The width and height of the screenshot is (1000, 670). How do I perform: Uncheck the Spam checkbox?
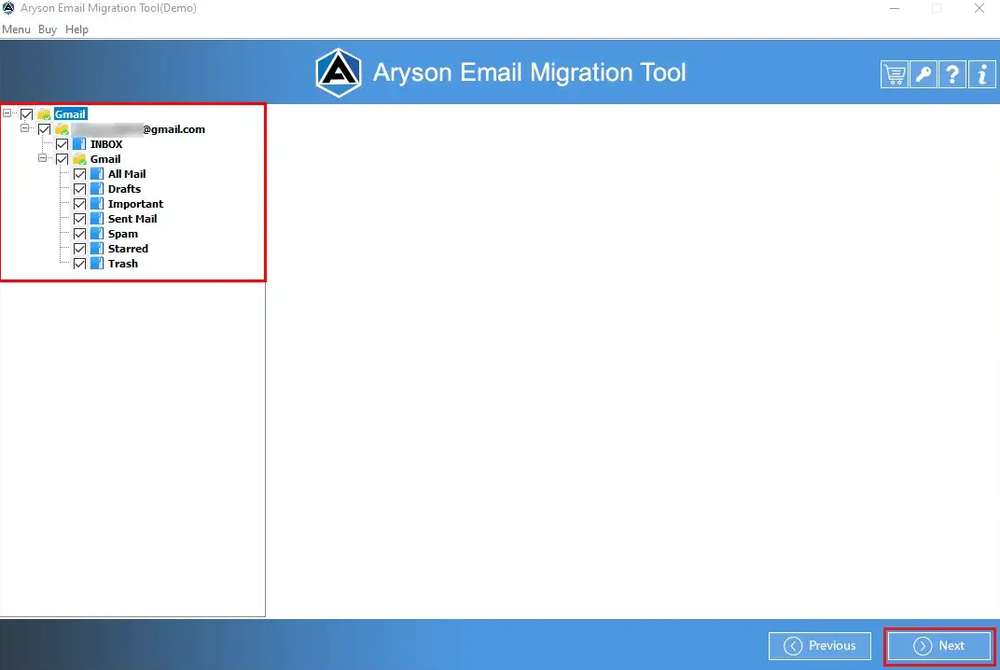(80, 234)
